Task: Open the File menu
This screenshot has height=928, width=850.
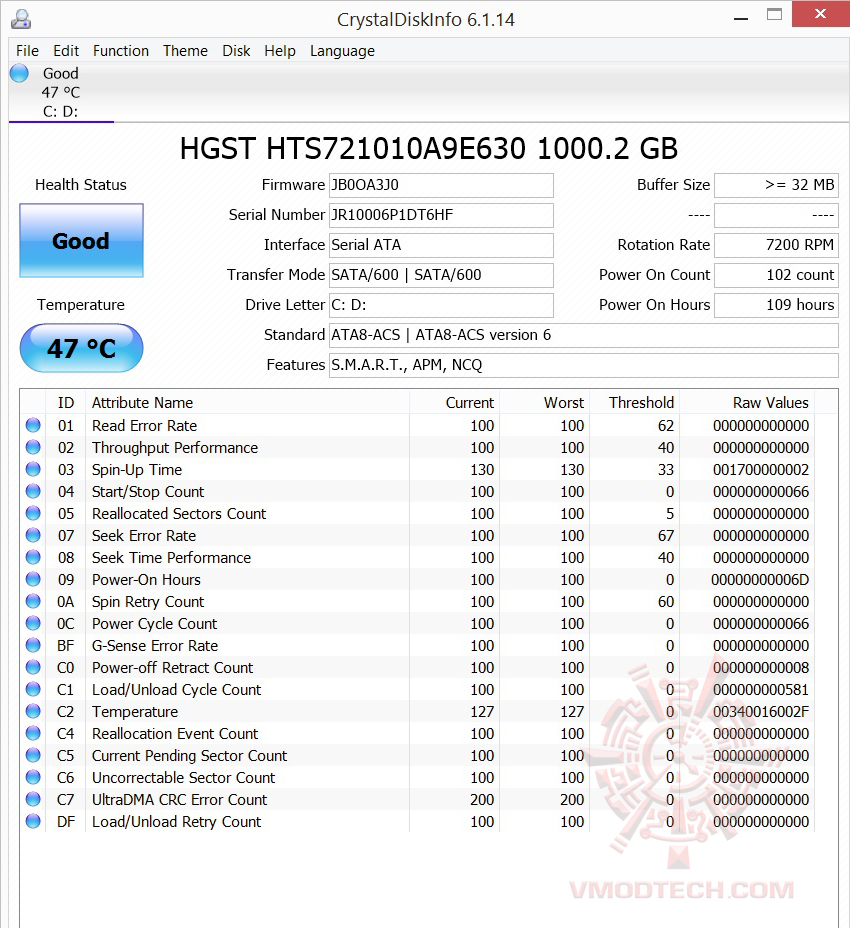Action: click(27, 51)
